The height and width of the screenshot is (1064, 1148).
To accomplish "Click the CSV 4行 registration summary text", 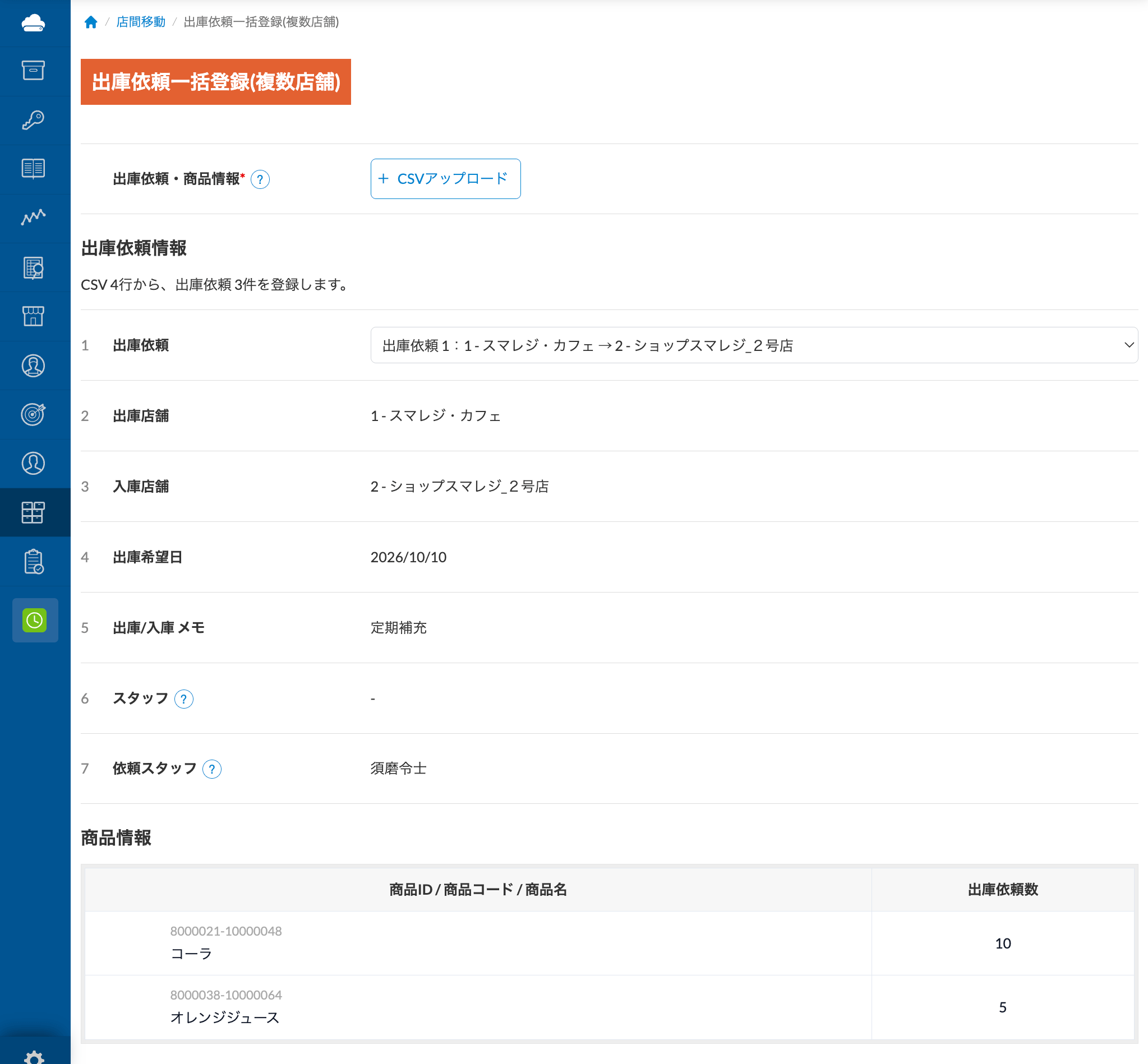I will pos(216,284).
